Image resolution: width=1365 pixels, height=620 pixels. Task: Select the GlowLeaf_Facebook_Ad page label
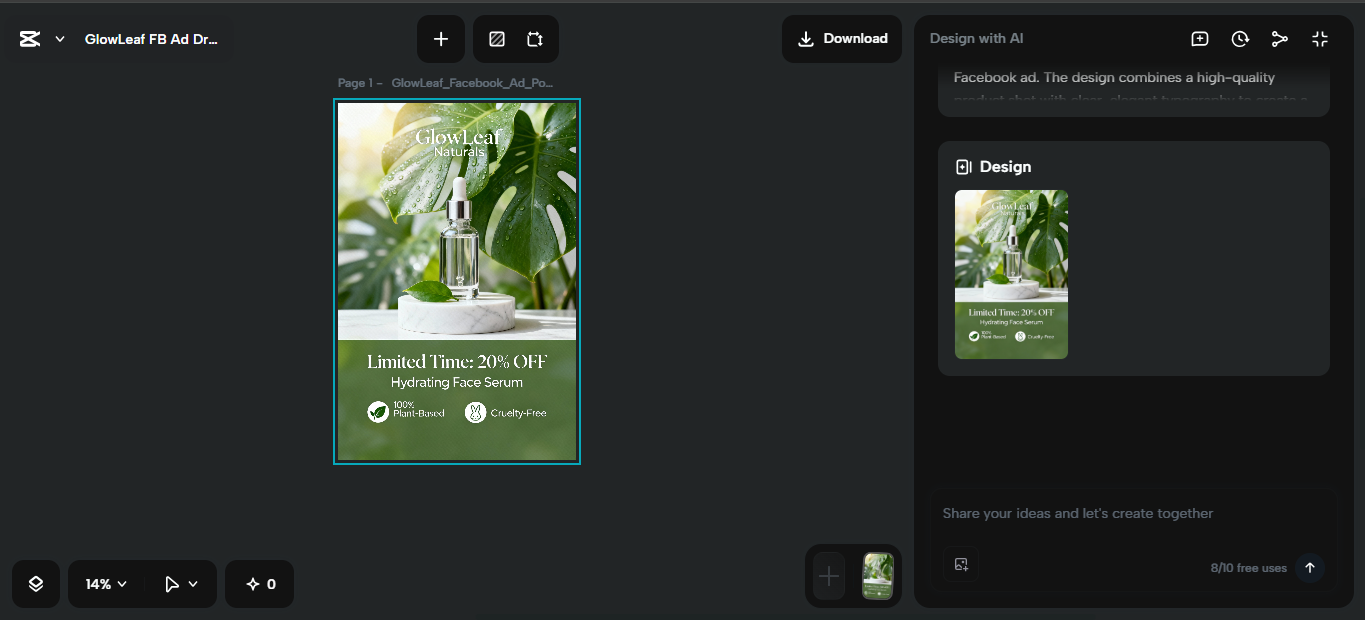pos(472,82)
